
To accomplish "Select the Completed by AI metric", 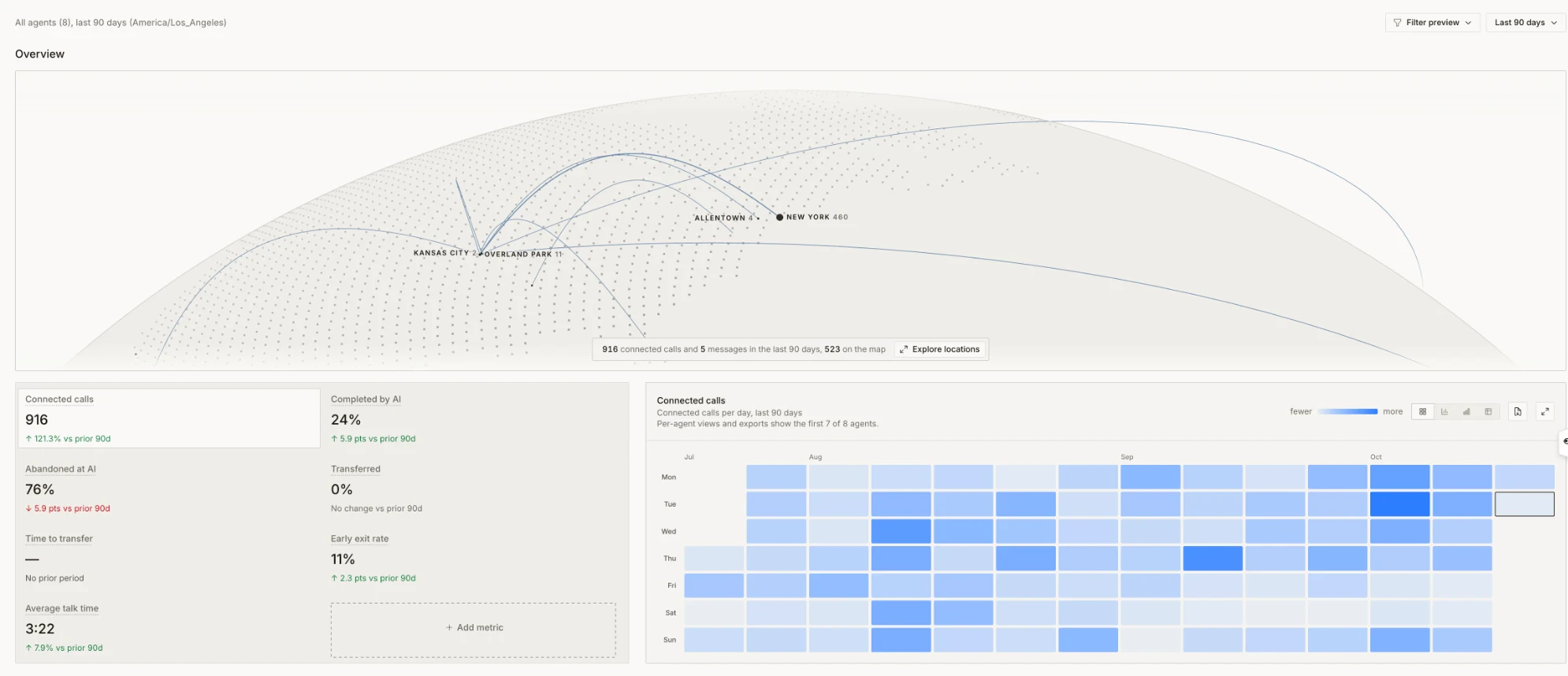I will pos(473,418).
